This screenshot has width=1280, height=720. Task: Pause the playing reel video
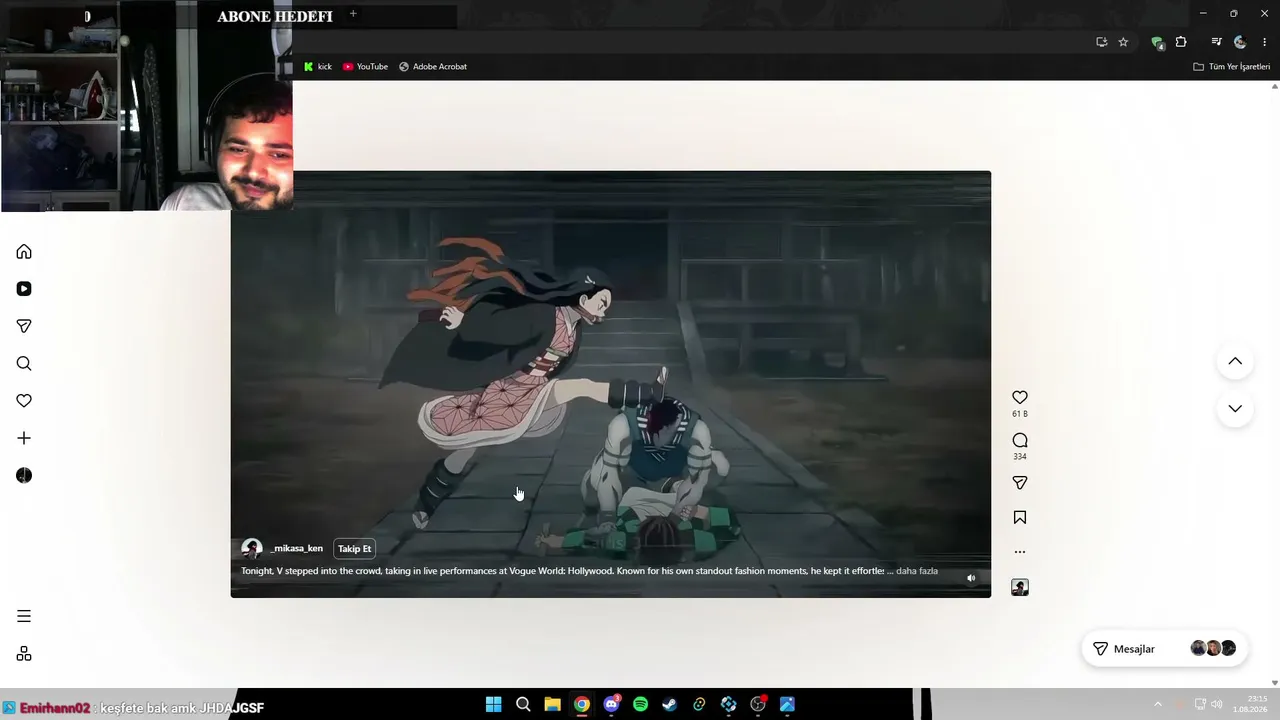pyautogui.click(x=611, y=384)
